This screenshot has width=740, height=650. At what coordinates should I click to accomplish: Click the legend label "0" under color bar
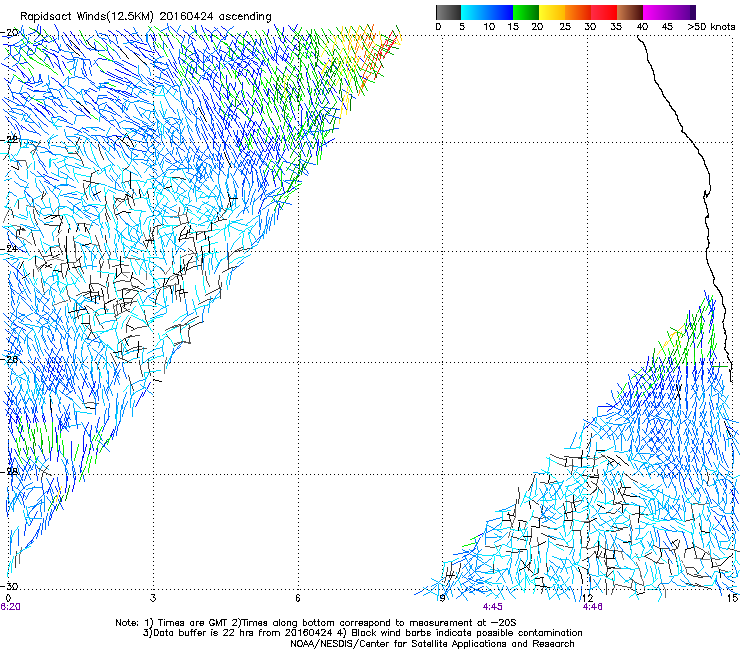coord(438,27)
